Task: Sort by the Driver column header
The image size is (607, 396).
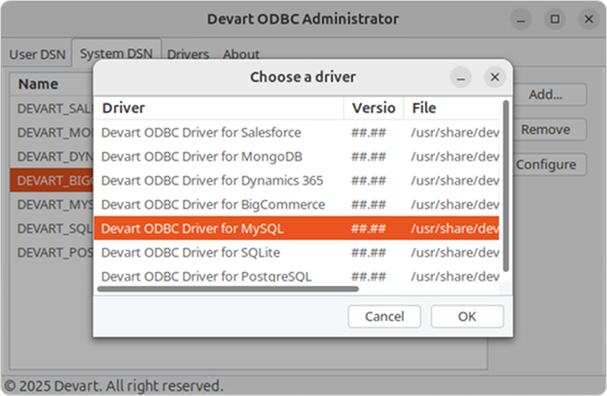Action: [x=219, y=108]
